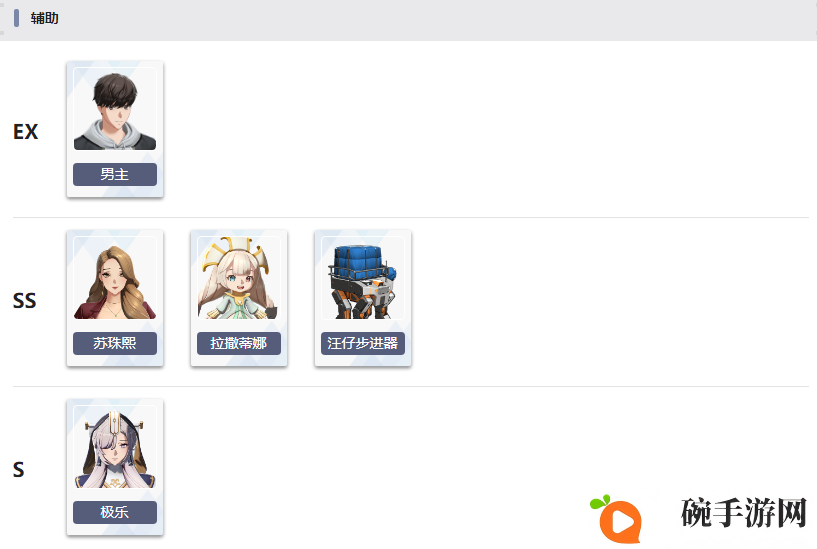The width and height of the screenshot is (817, 549).
Task: Click the orange play logo icon
Action: pyautogui.click(x=620, y=520)
